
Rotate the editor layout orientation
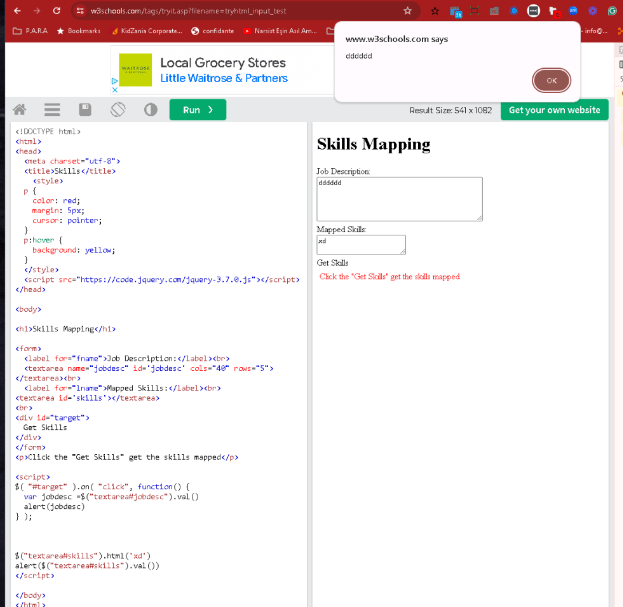coord(118,109)
